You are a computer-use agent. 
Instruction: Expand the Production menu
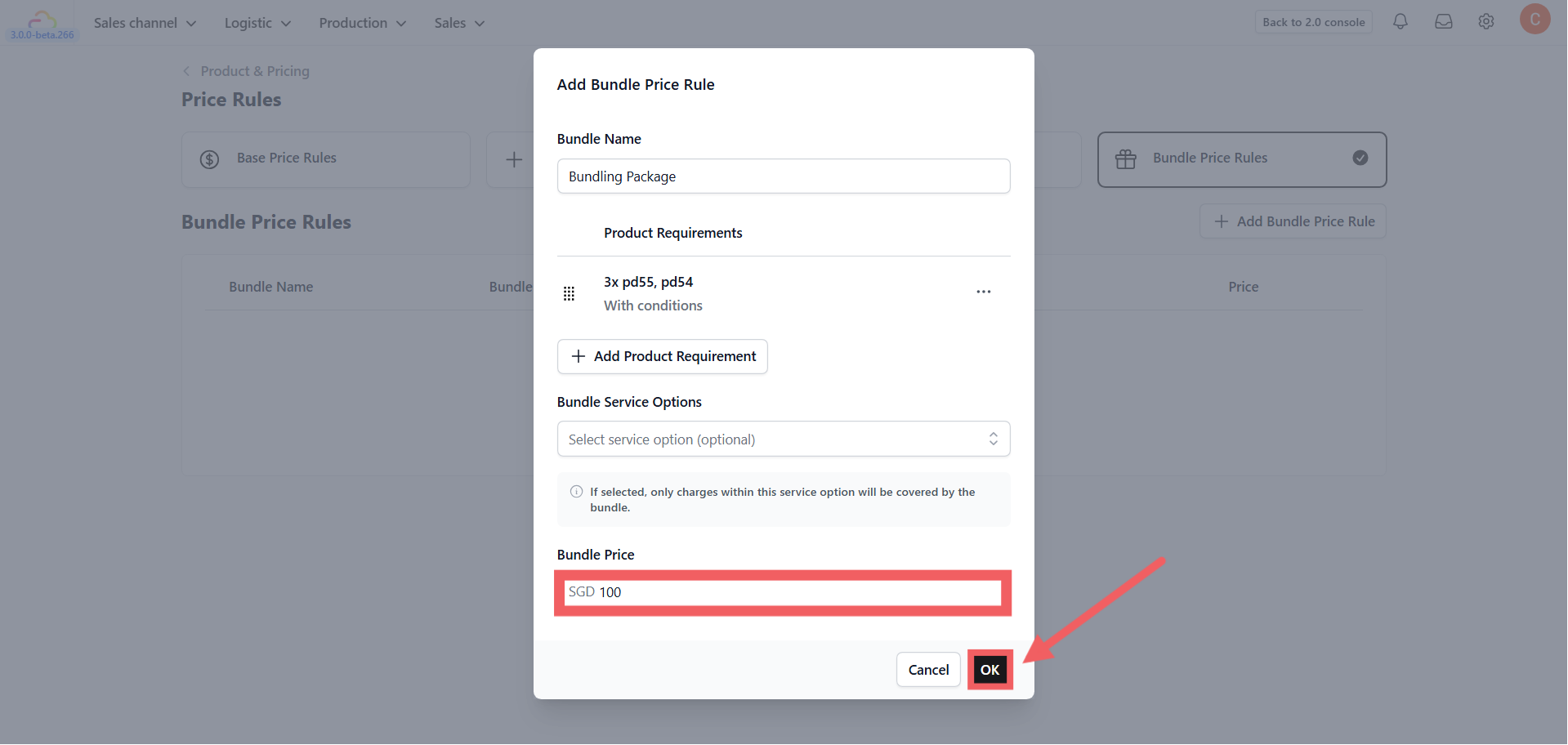pyautogui.click(x=363, y=23)
